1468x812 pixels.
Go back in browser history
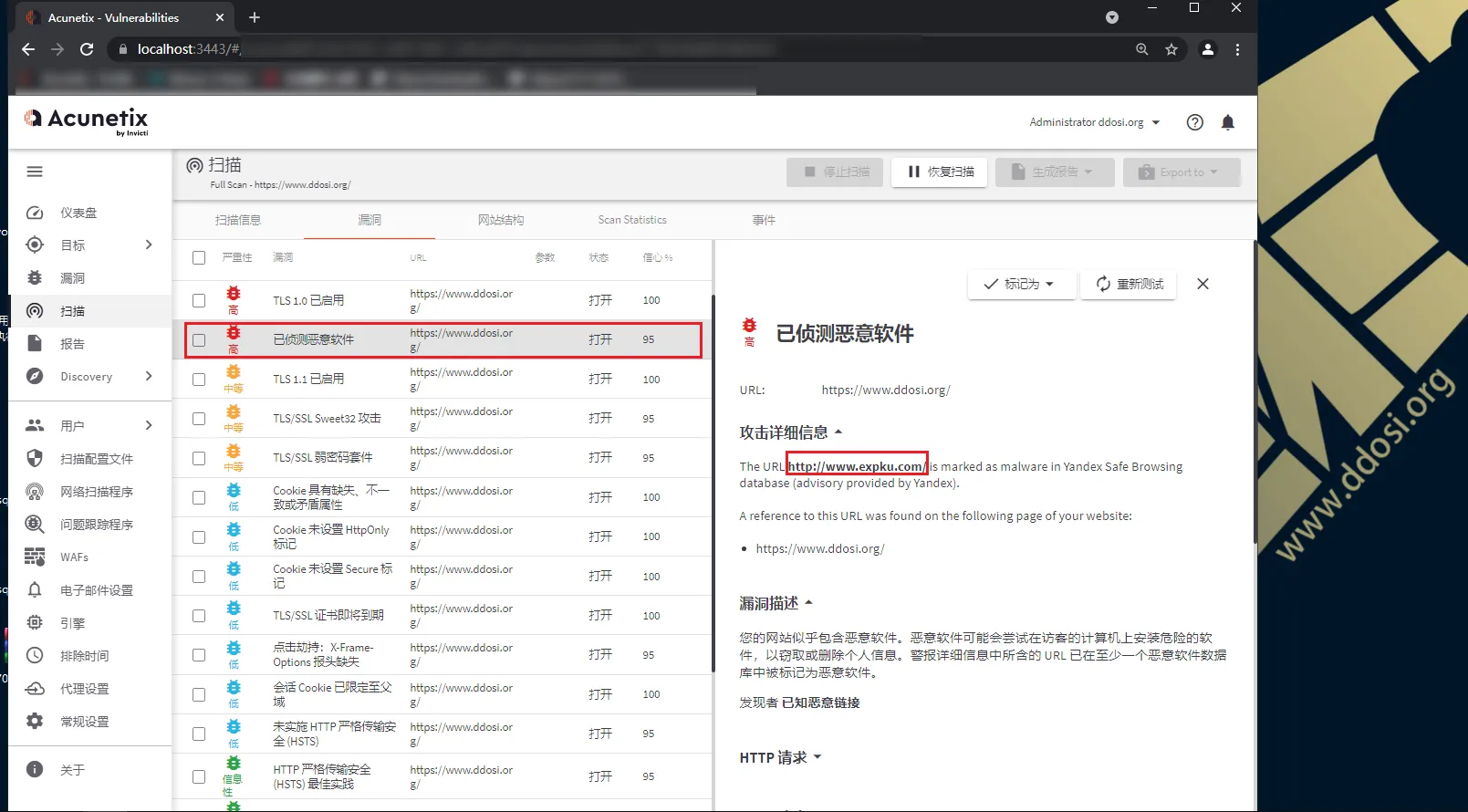[28, 49]
